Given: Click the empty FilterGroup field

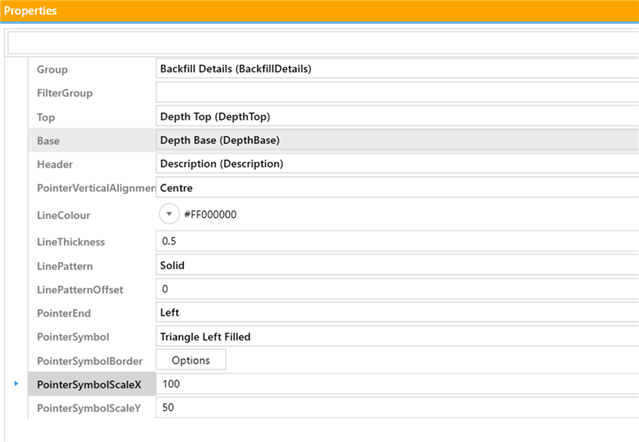Looking at the screenshot, I should click(397, 93).
